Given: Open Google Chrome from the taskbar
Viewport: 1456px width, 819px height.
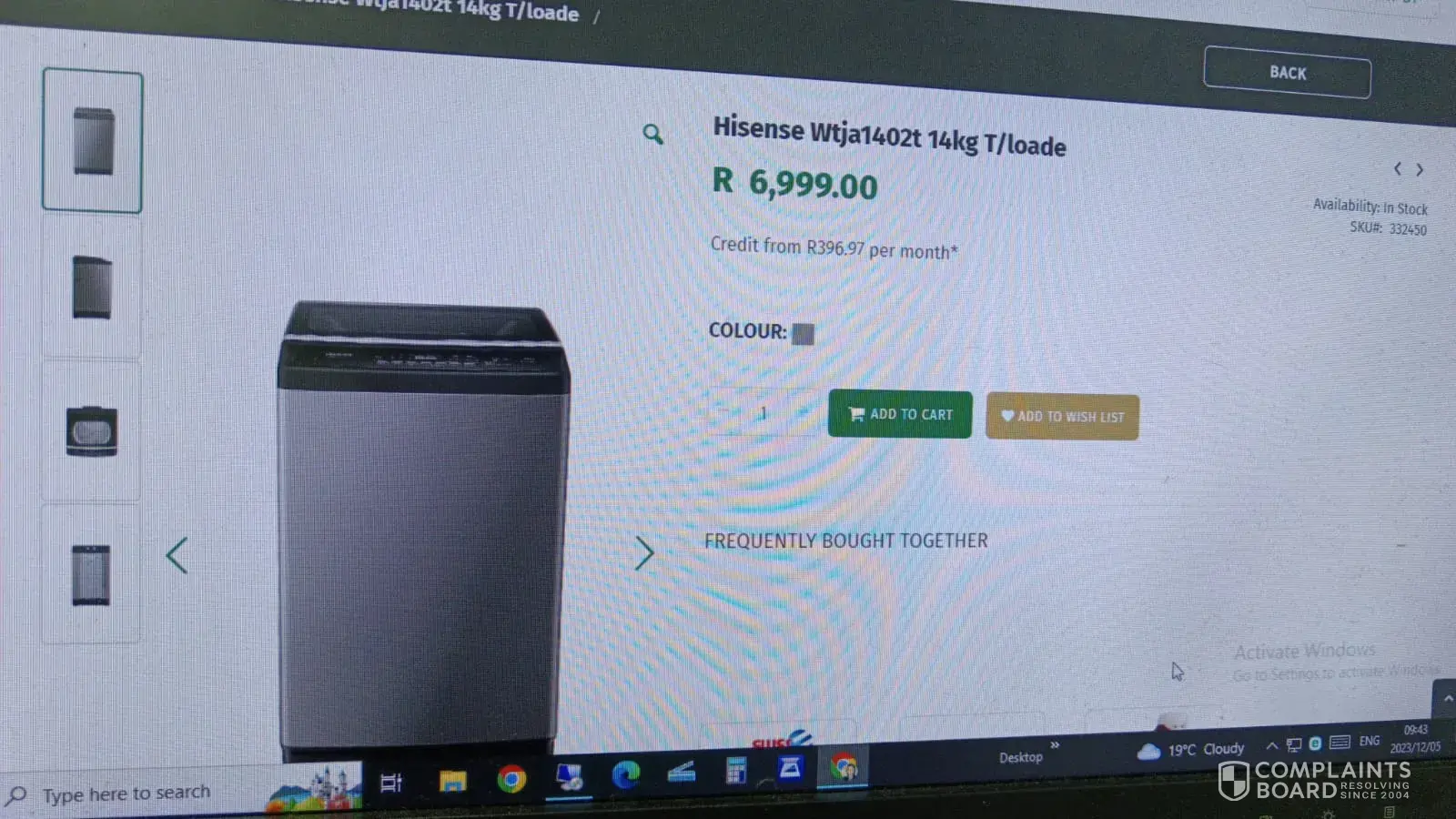Looking at the screenshot, I should (511, 779).
